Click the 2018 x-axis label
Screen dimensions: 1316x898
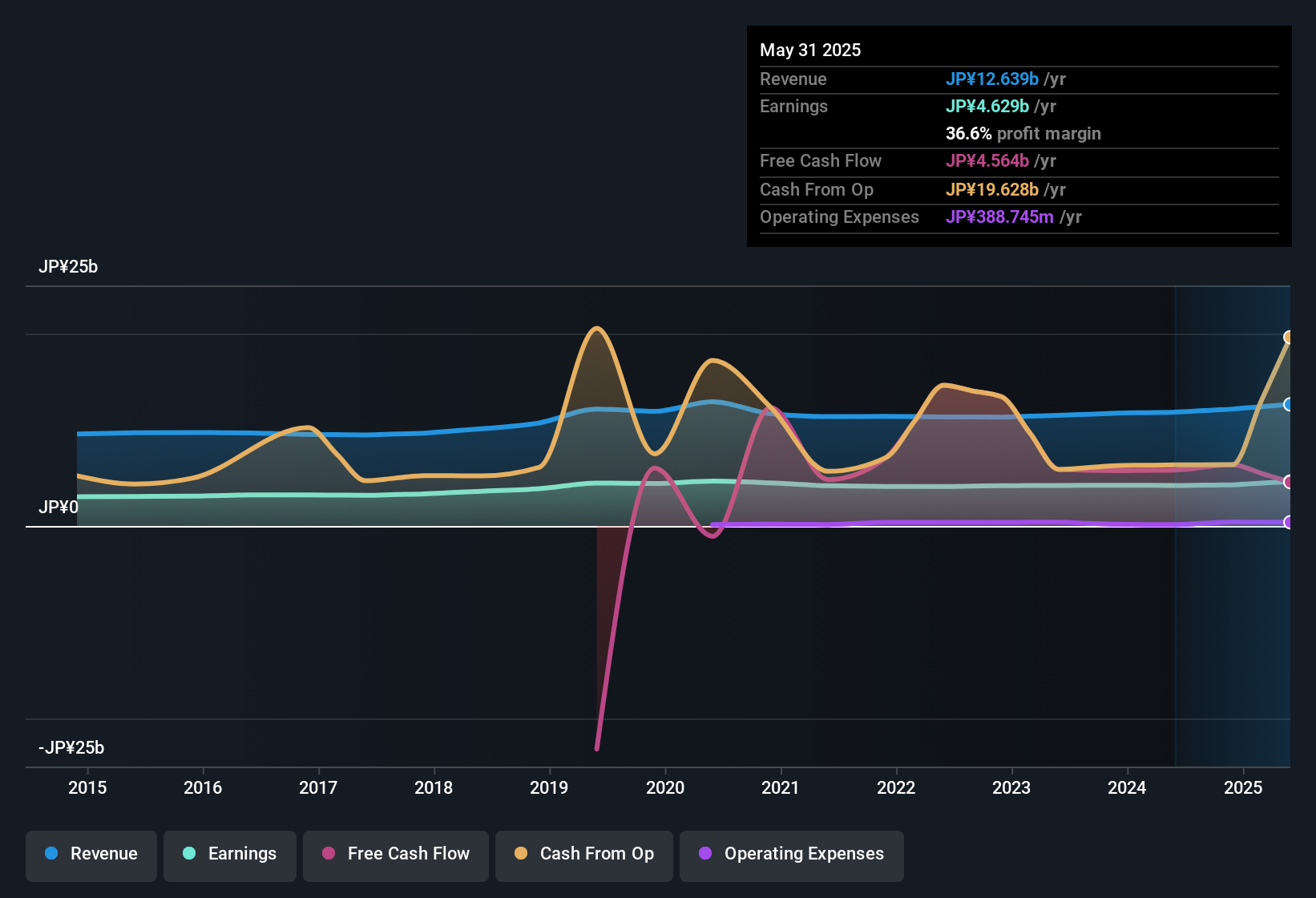click(x=434, y=787)
